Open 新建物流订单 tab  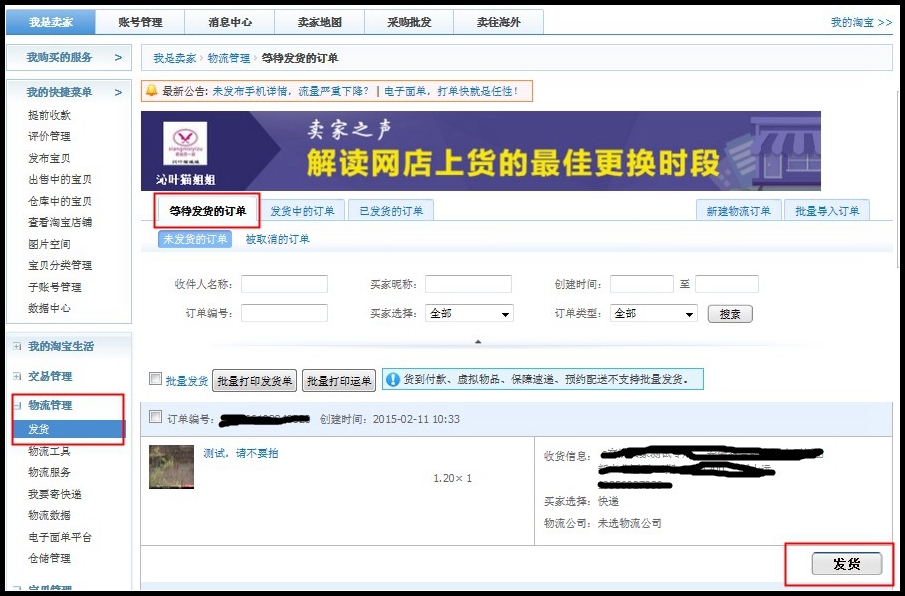coord(739,211)
